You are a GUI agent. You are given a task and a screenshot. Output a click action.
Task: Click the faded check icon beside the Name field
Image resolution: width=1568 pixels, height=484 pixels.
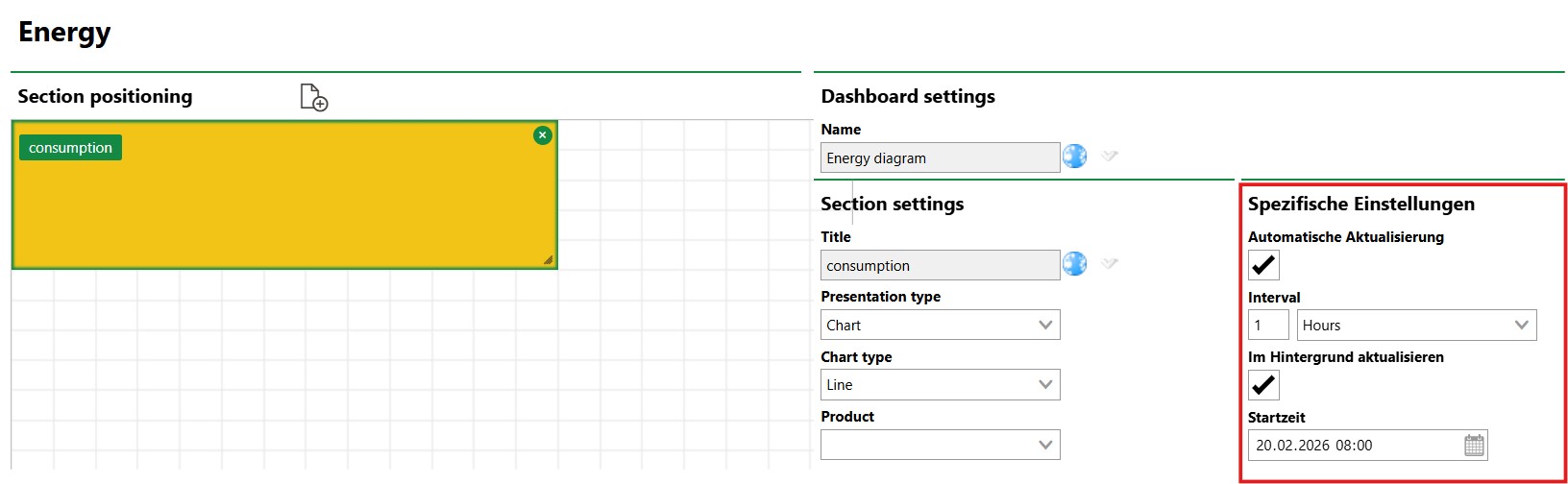pos(1110,156)
